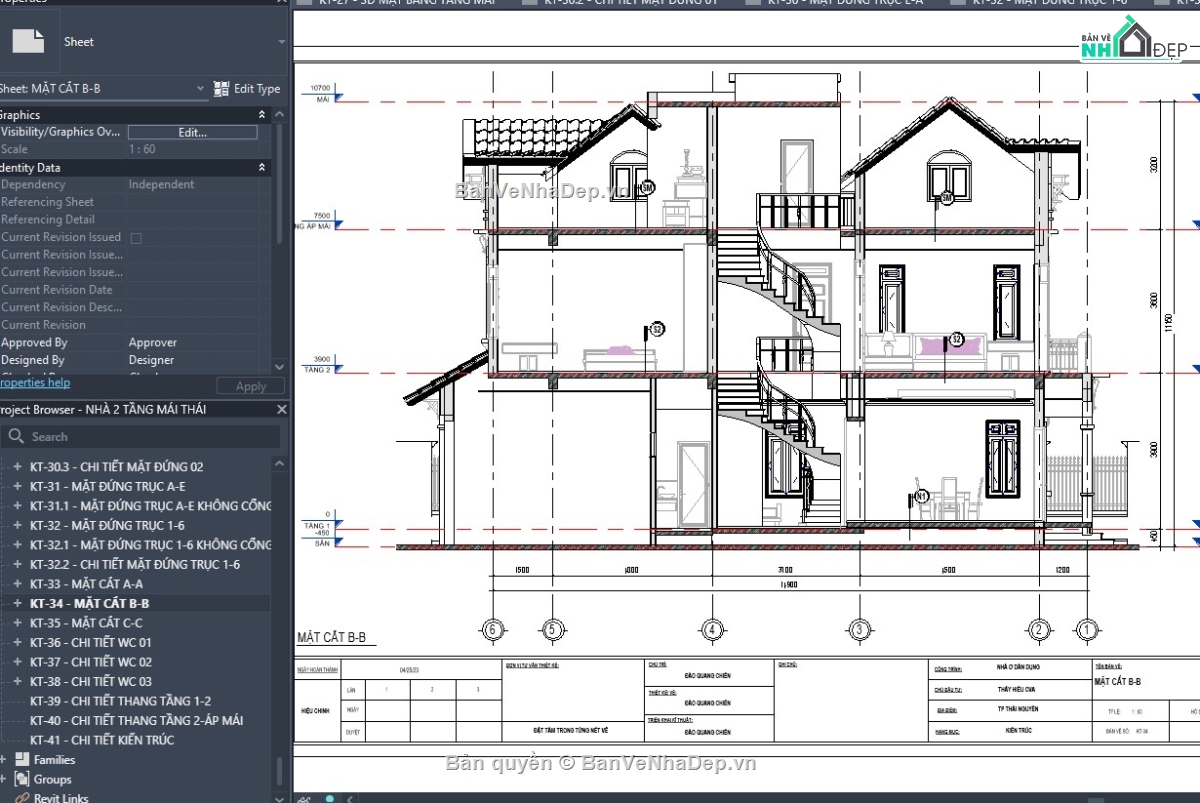Click the Apply button in Properties
The image size is (1200, 803).
[x=250, y=386]
